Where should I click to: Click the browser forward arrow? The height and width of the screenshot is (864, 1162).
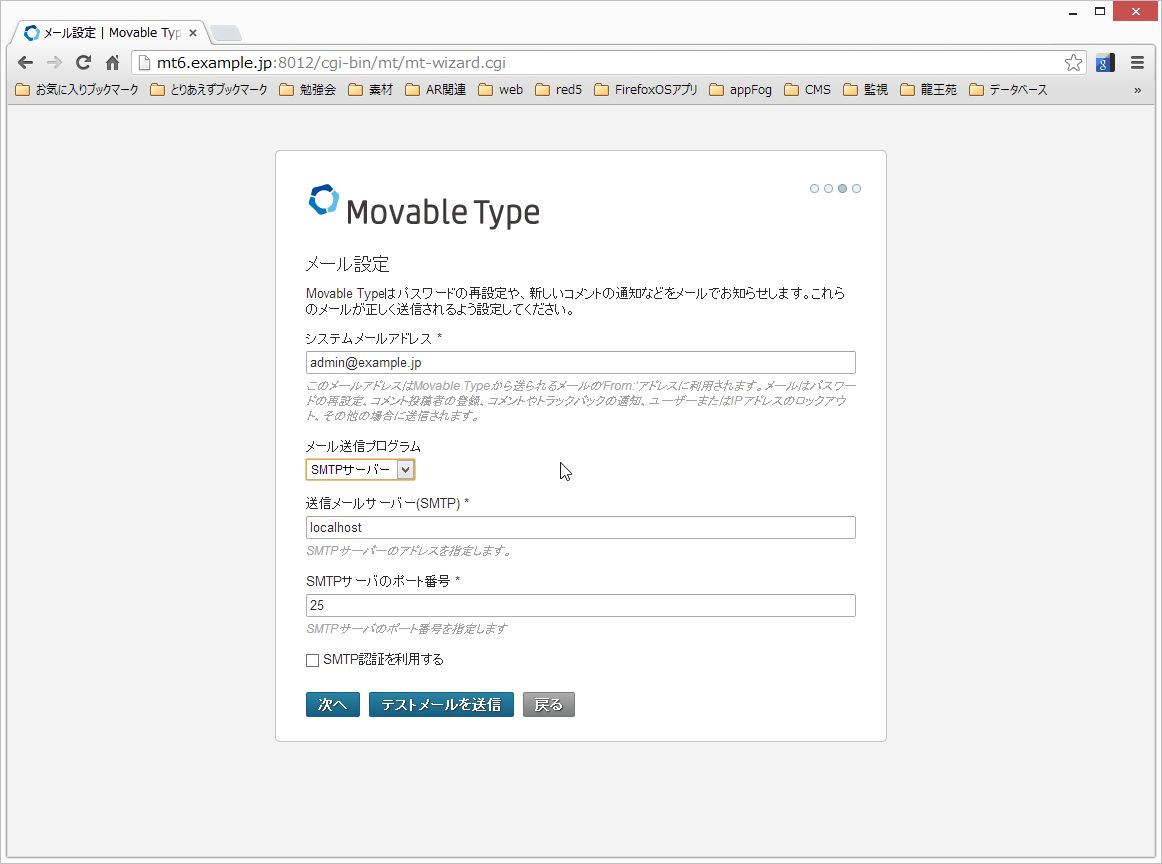pyautogui.click(x=54, y=63)
